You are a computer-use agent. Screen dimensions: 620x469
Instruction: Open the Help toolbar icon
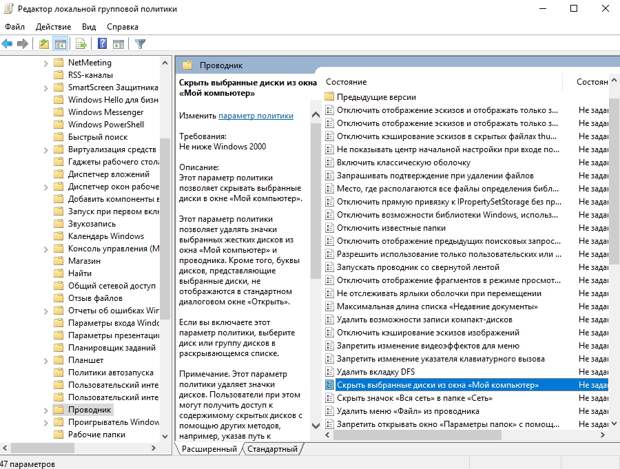102,43
